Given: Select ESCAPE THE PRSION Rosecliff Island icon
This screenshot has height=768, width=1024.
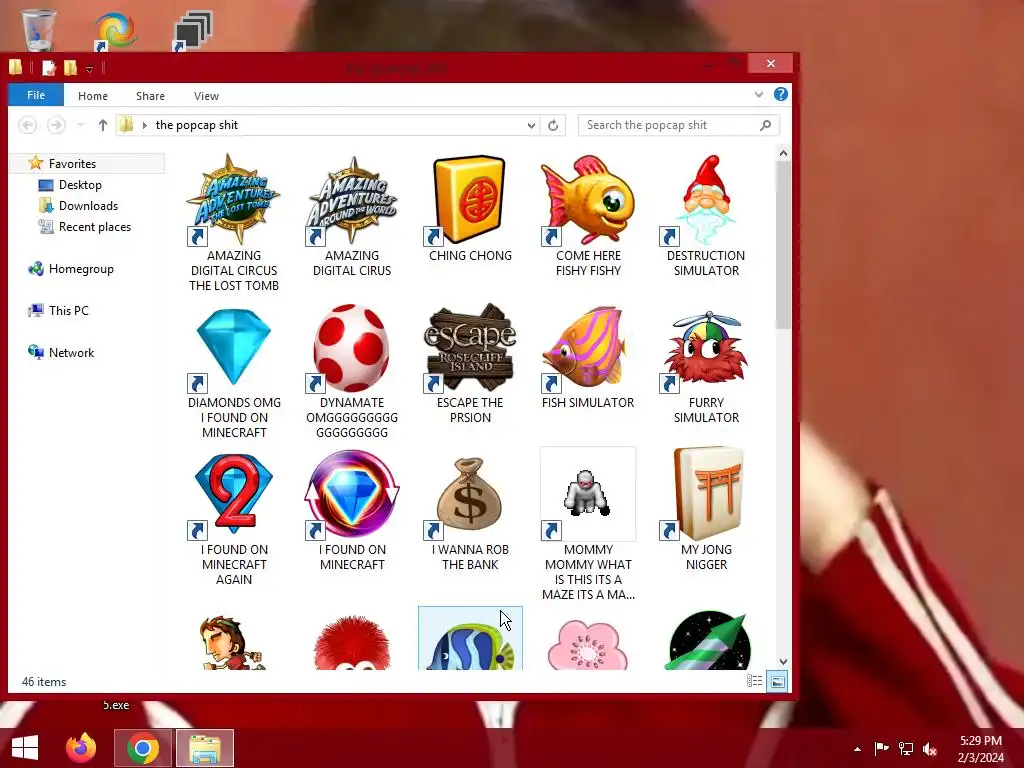Looking at the screenshot, I should pos(470,347).
